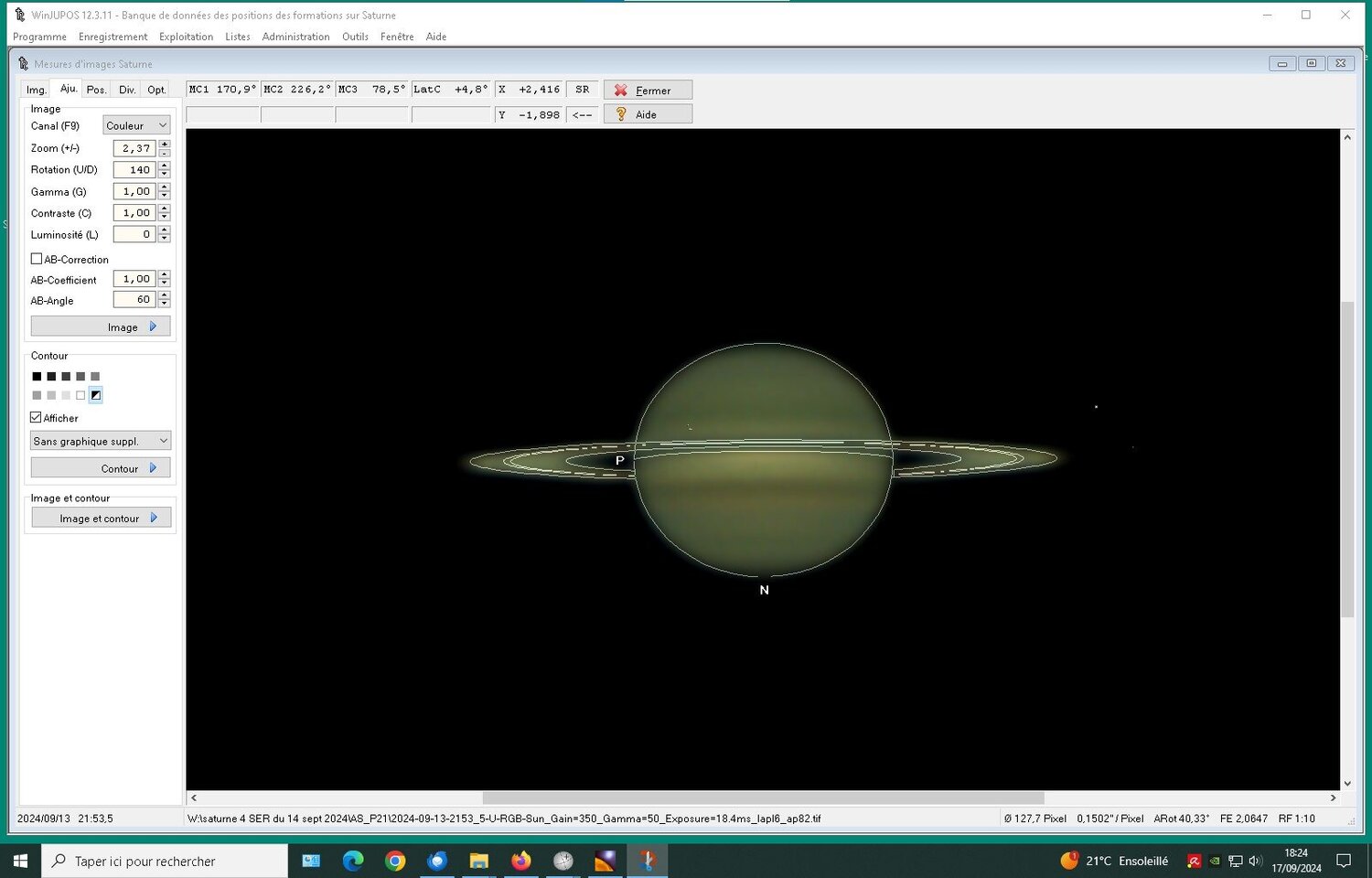Open File Explorer in the taskbar
The width and height of the screenshot is (1372, 878).
pyautogui.click(x=478, y=861)
